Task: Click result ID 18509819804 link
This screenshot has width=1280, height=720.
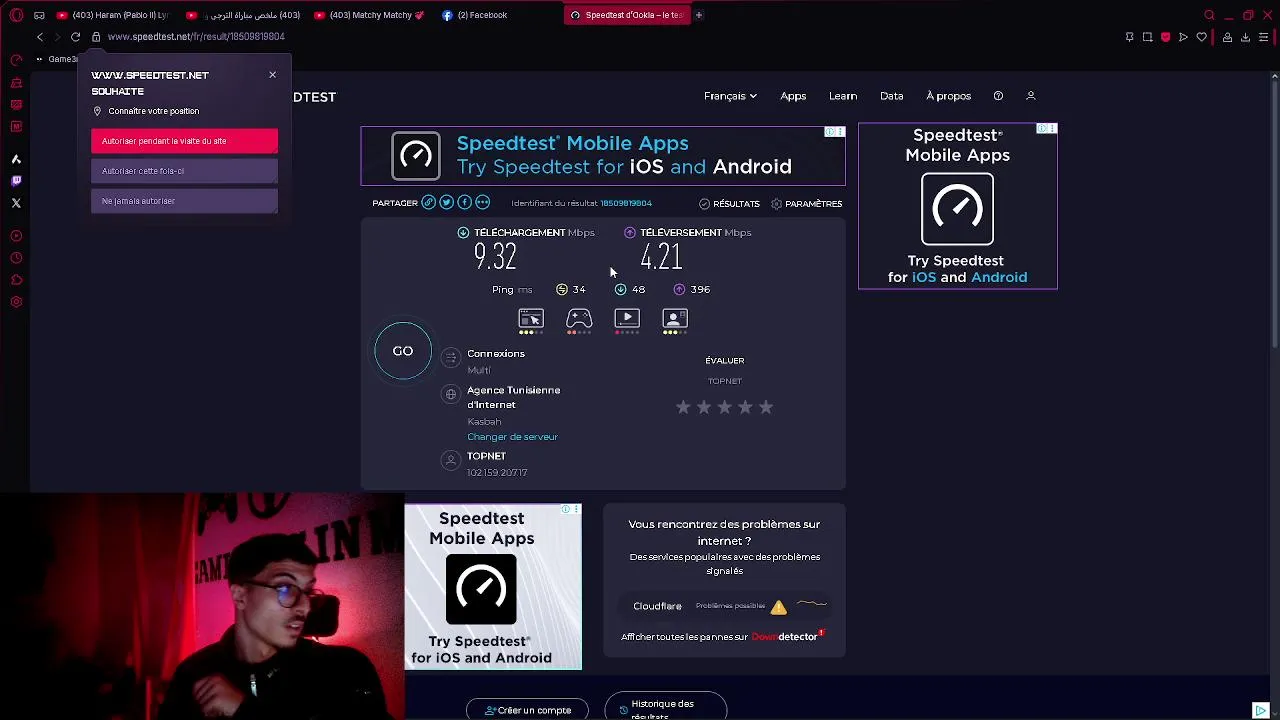Action: (x=626, y=203)
